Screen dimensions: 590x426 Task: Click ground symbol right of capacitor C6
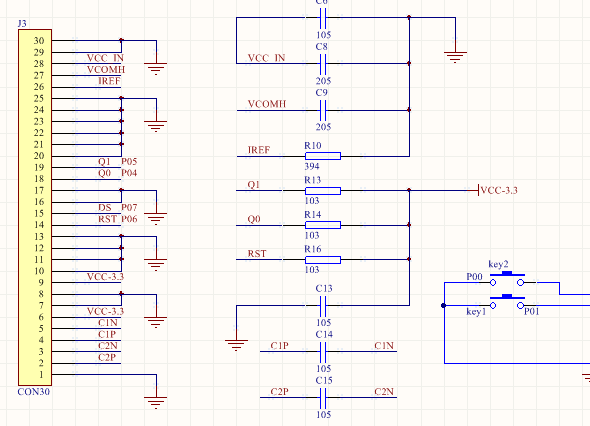(455, 57)
